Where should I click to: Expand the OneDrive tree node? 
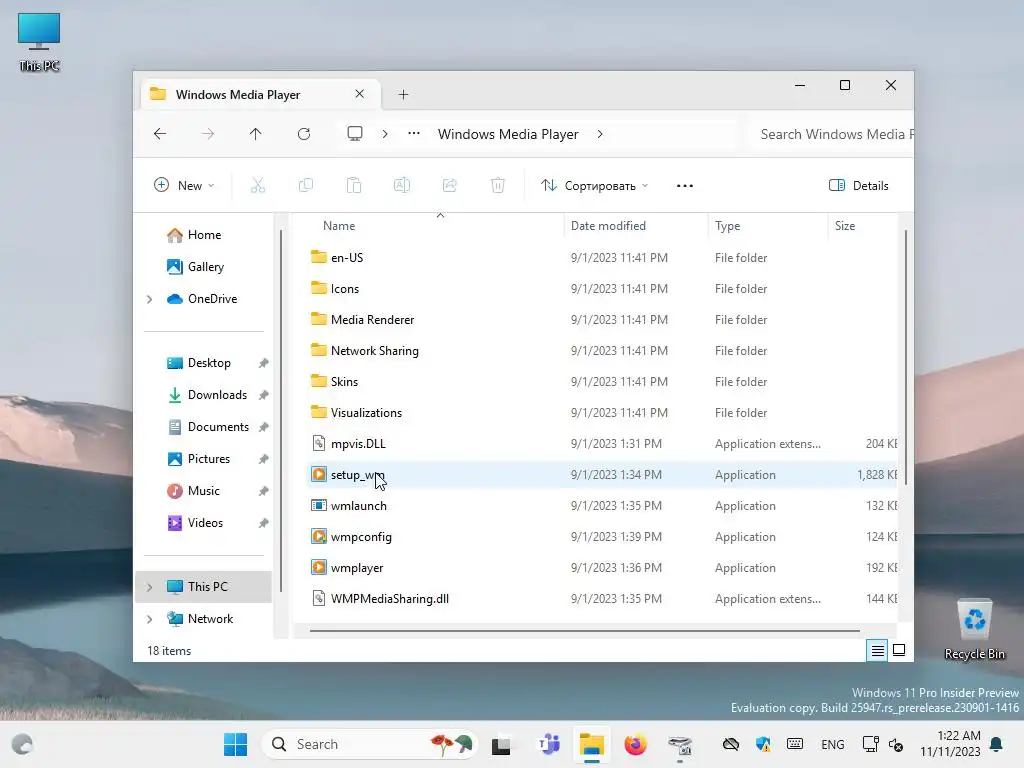150,299
